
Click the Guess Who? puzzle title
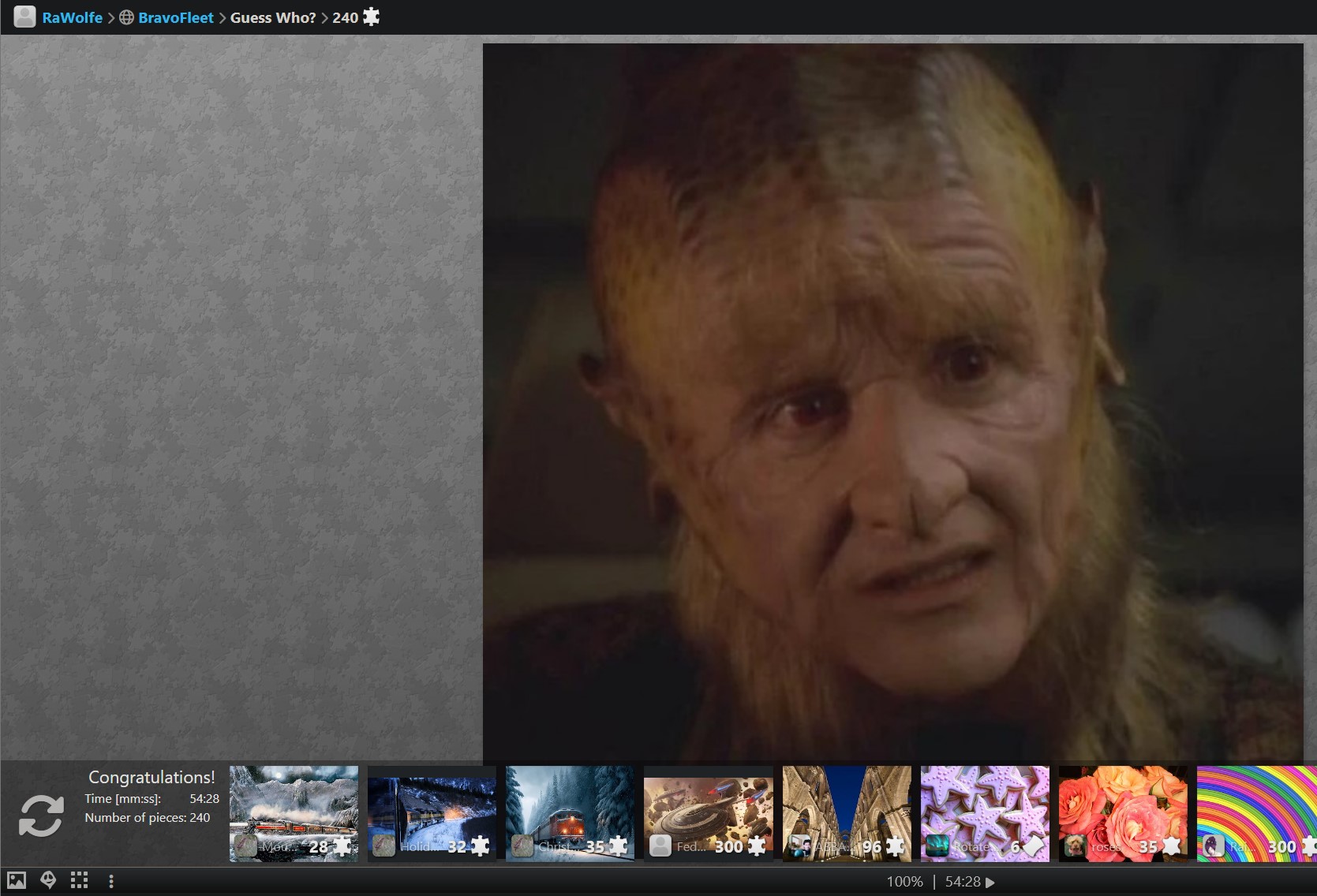273,17
